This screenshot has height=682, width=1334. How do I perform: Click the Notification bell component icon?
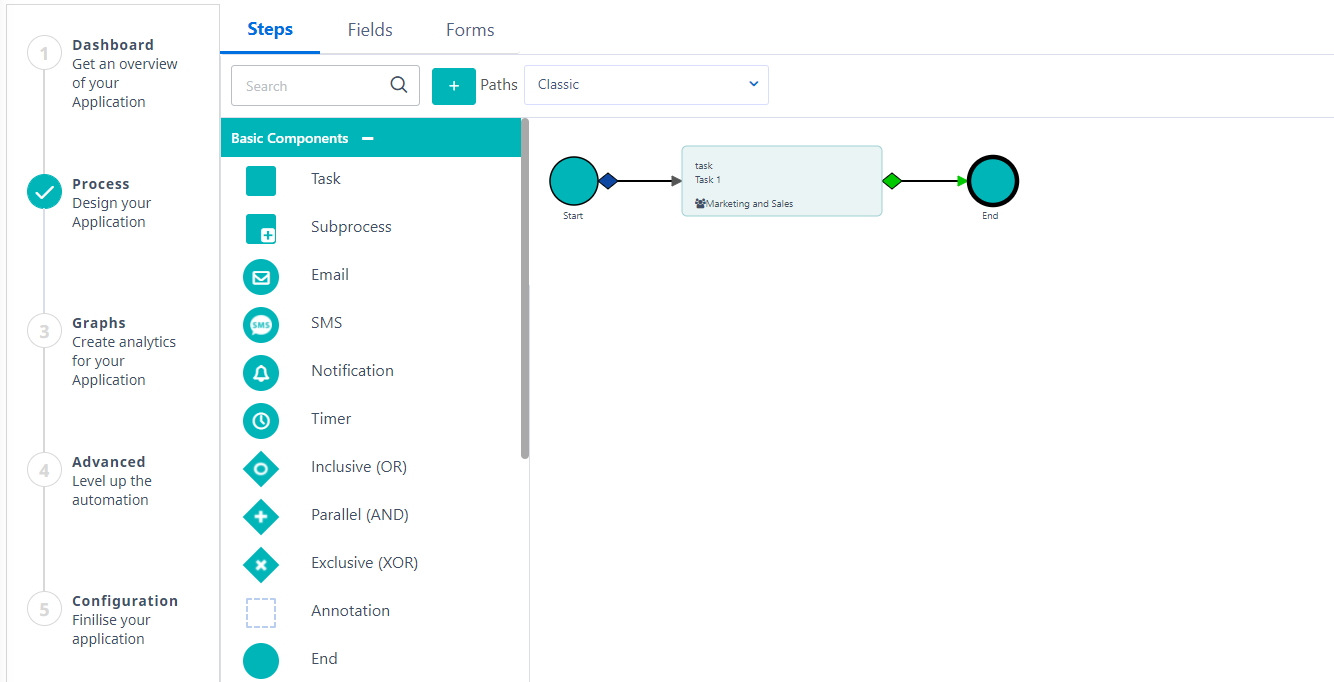261,373
